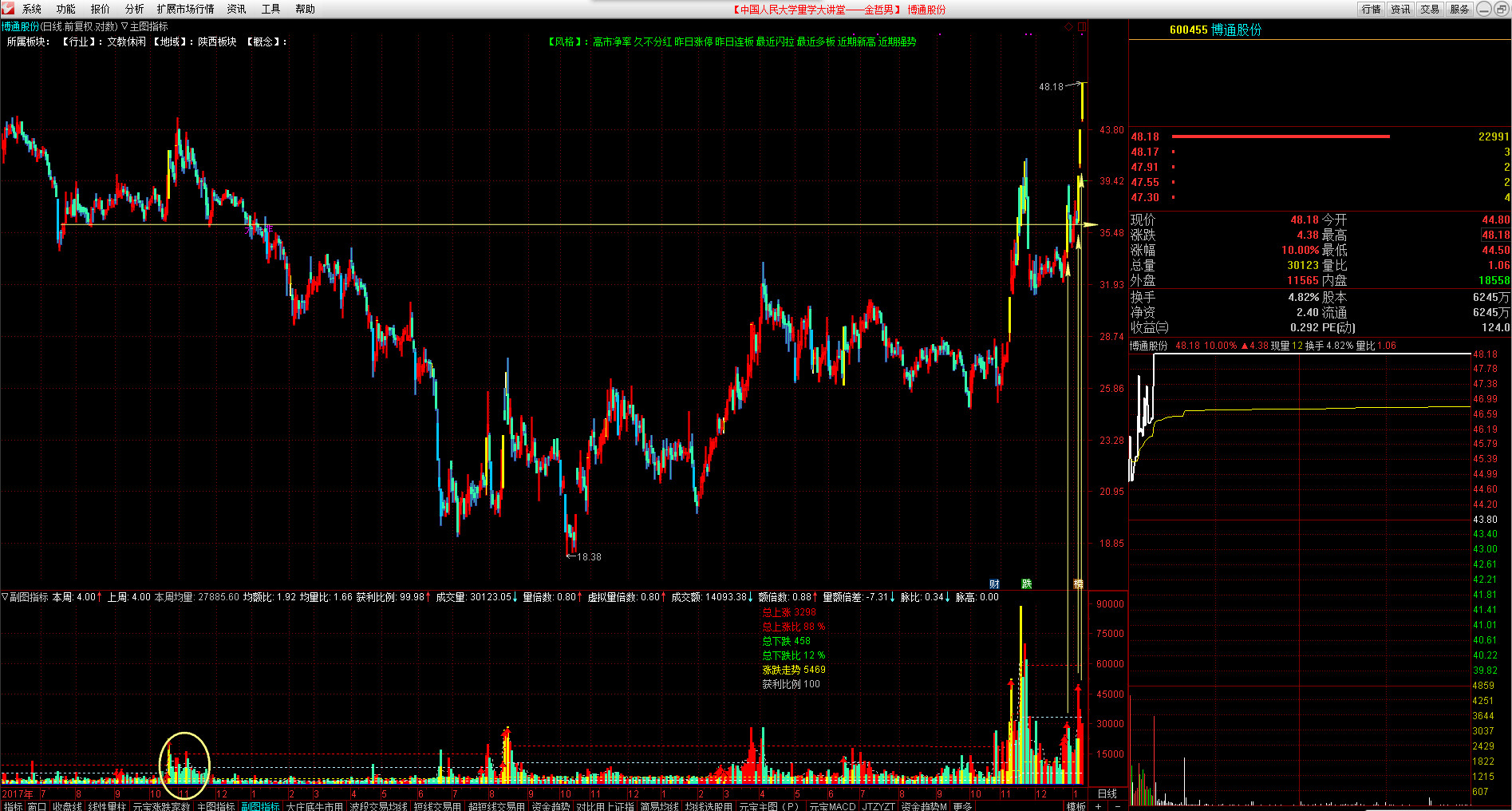Click the 资讯 button at top right
This screenshot has height=811, width=1512.
pos(1400,9)
